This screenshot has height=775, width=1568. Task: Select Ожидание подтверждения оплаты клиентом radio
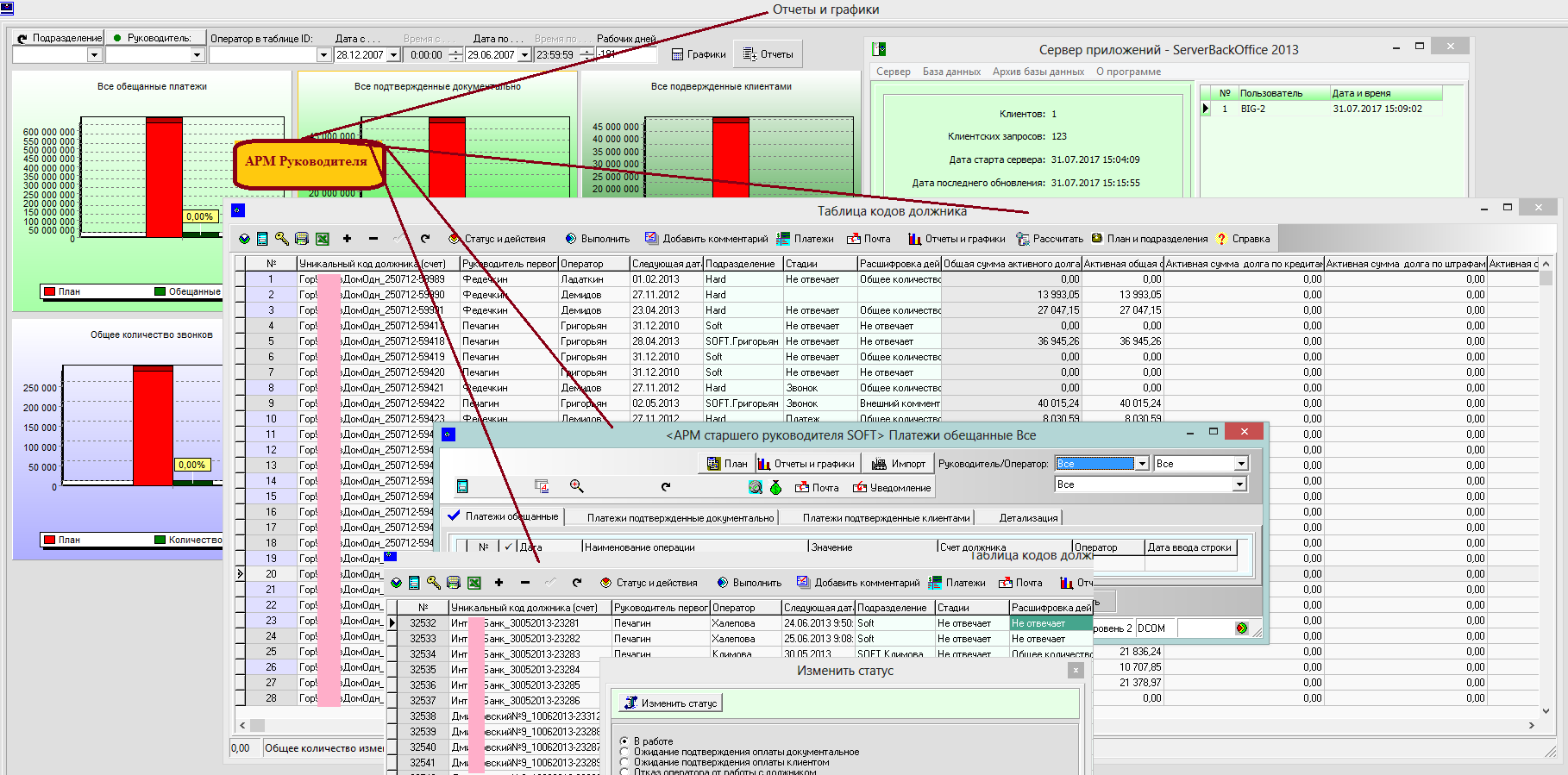(x=725, y=762)
